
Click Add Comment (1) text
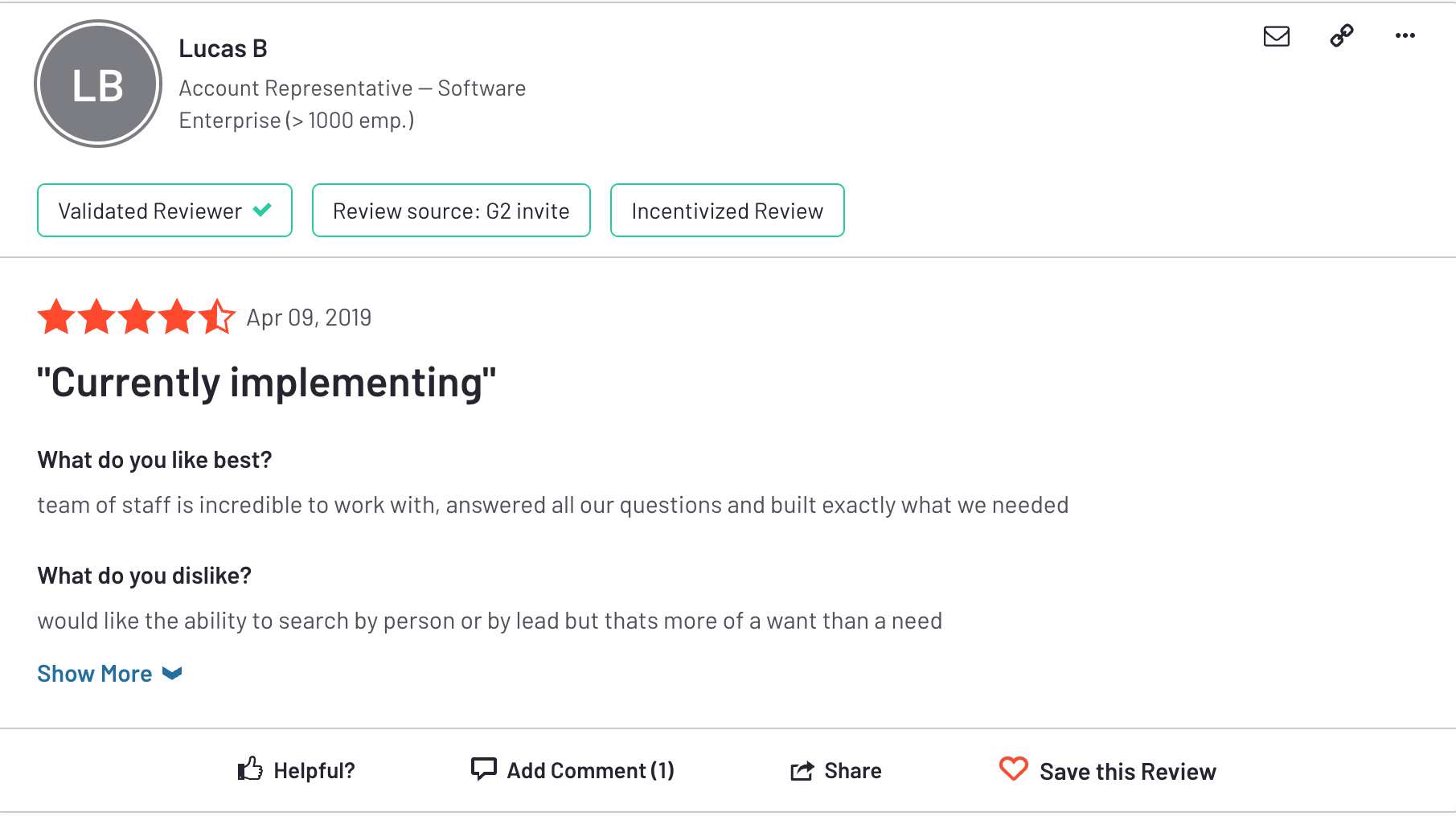tap(590, 771)
